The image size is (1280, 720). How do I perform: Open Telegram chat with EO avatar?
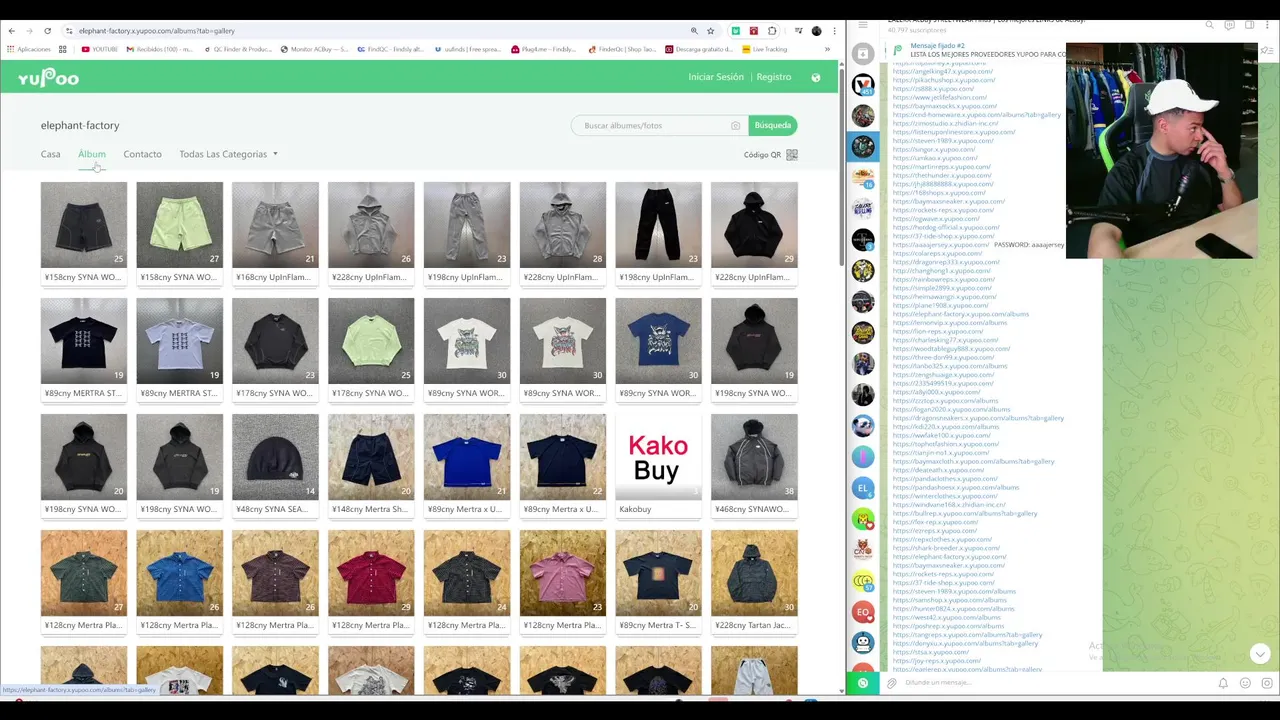click(863, 612)
